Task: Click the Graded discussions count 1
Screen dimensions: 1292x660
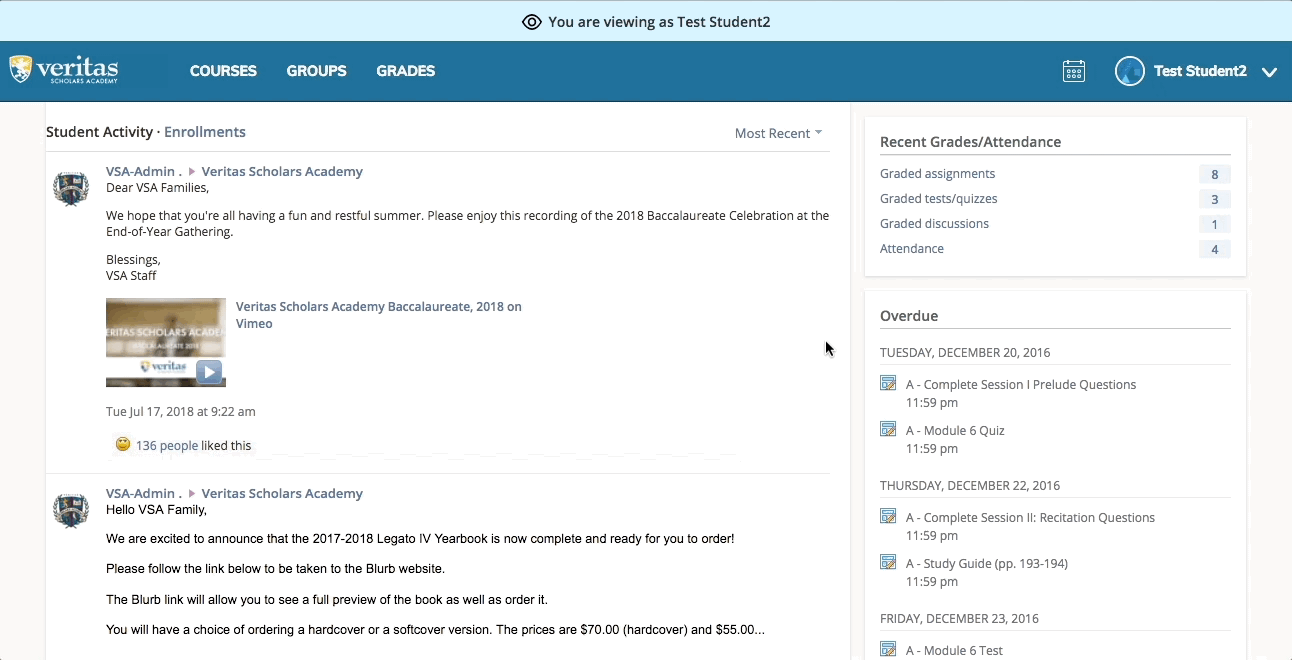Action: [1215, 224]
